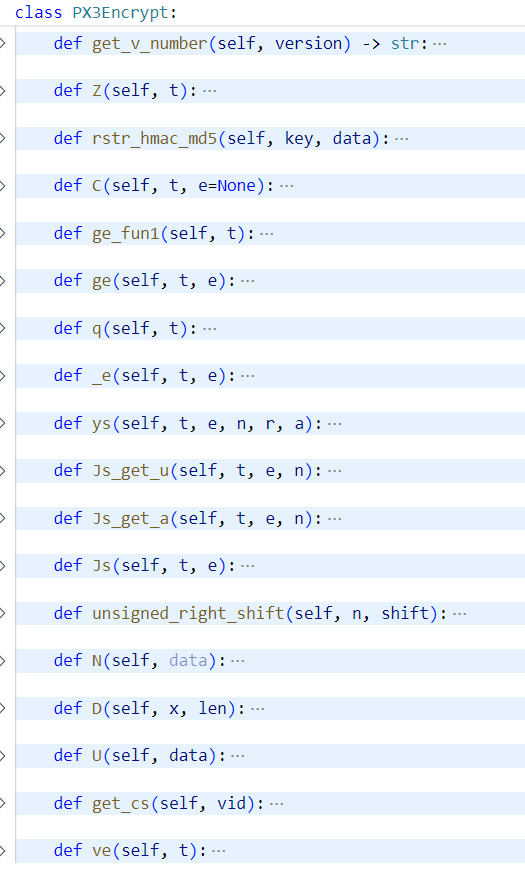Click the ellipsis after Js_get_a signature

(x=334, y=519)
